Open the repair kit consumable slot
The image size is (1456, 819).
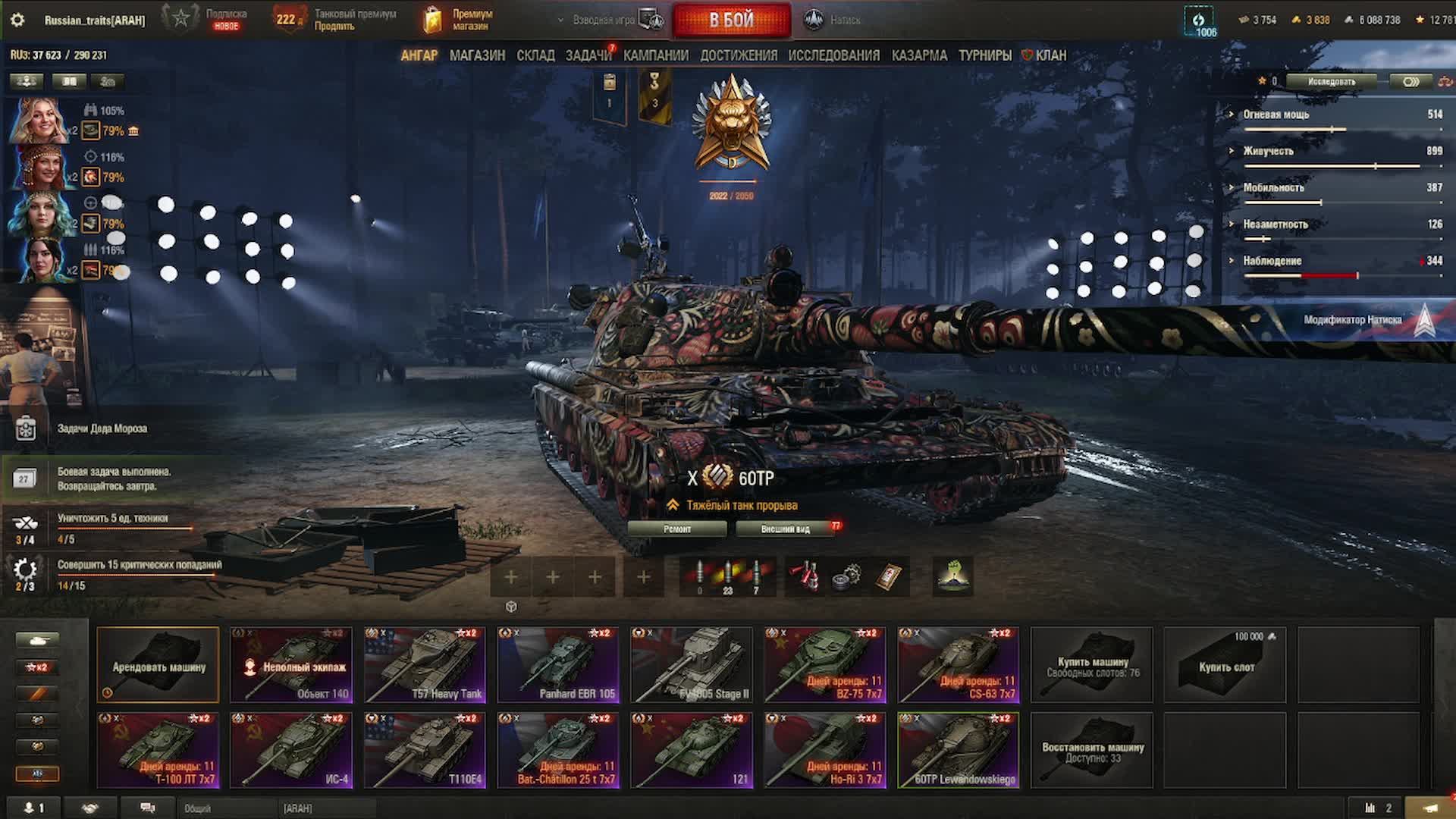click(846, 577)
